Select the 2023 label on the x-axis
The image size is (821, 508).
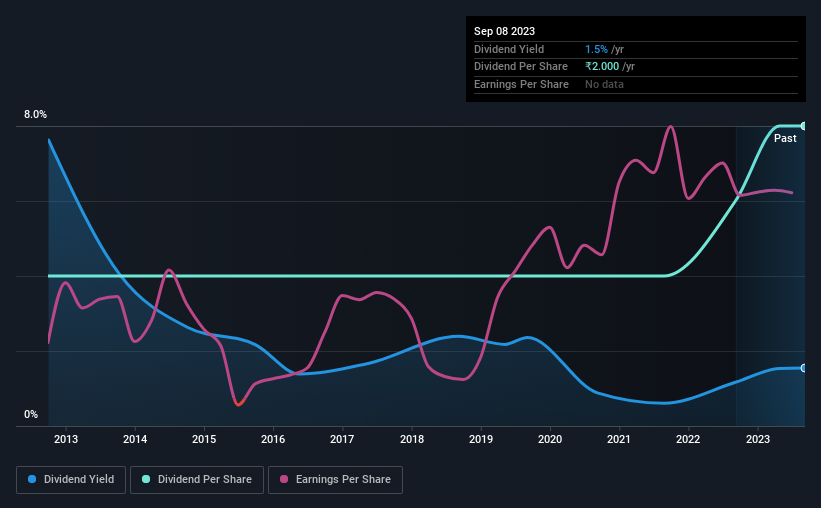click(758, 439)
